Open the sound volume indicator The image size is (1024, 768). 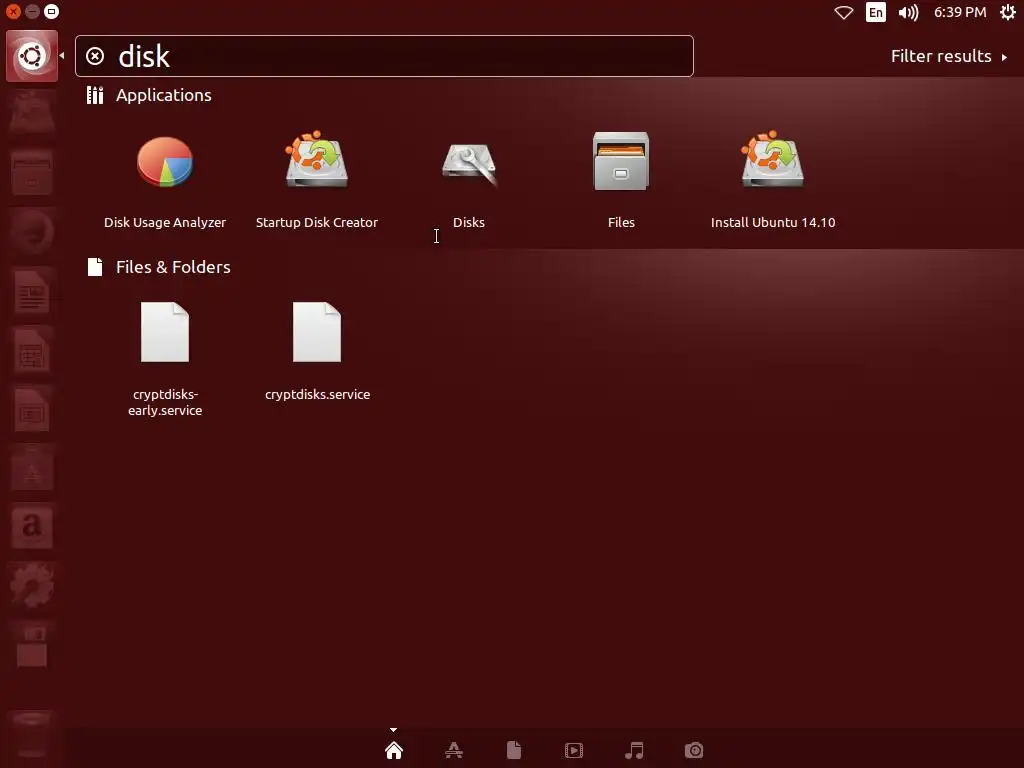coord(908,12)
